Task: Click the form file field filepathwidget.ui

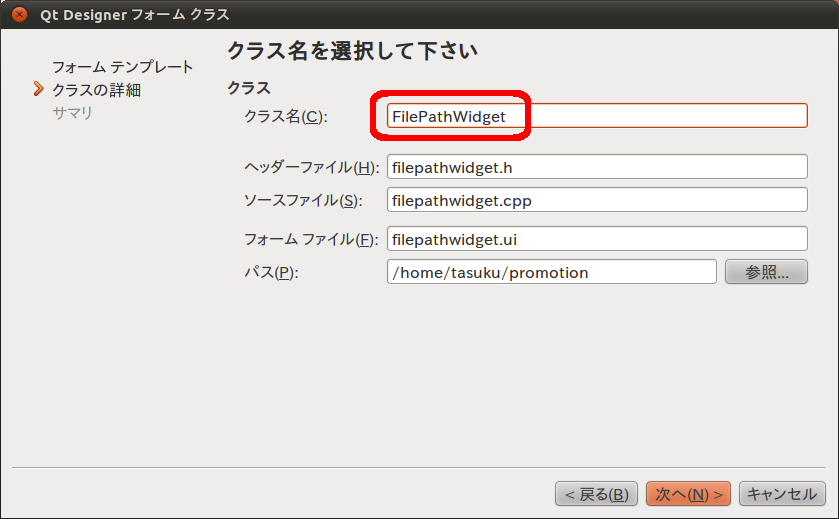Action: point(596,239)
